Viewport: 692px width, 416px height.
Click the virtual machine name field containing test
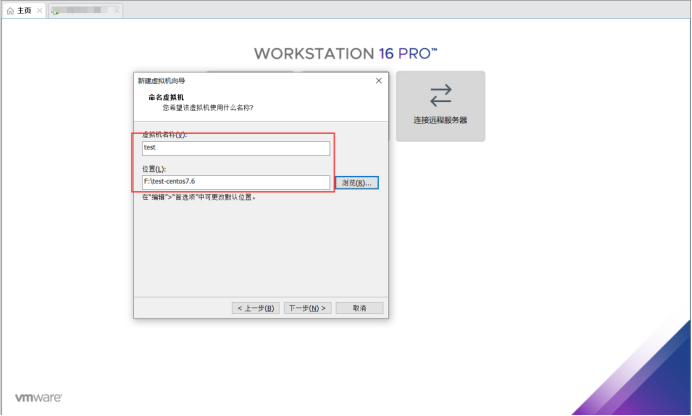click(236, 148)
